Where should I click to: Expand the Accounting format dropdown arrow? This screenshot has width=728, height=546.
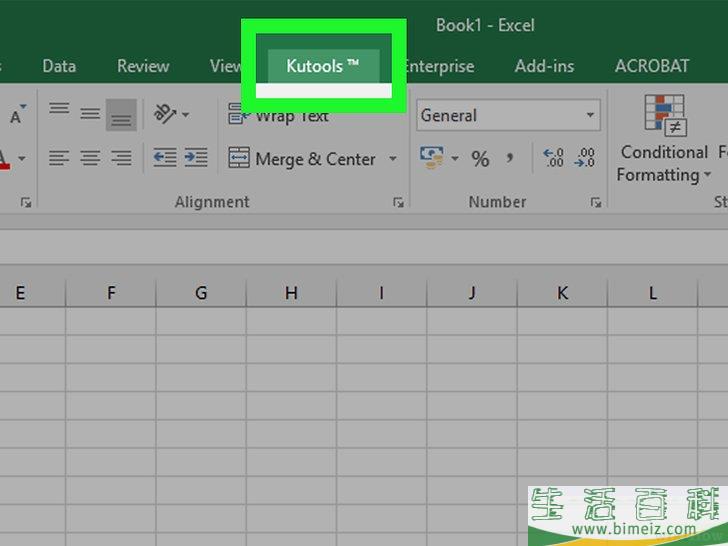455,159
